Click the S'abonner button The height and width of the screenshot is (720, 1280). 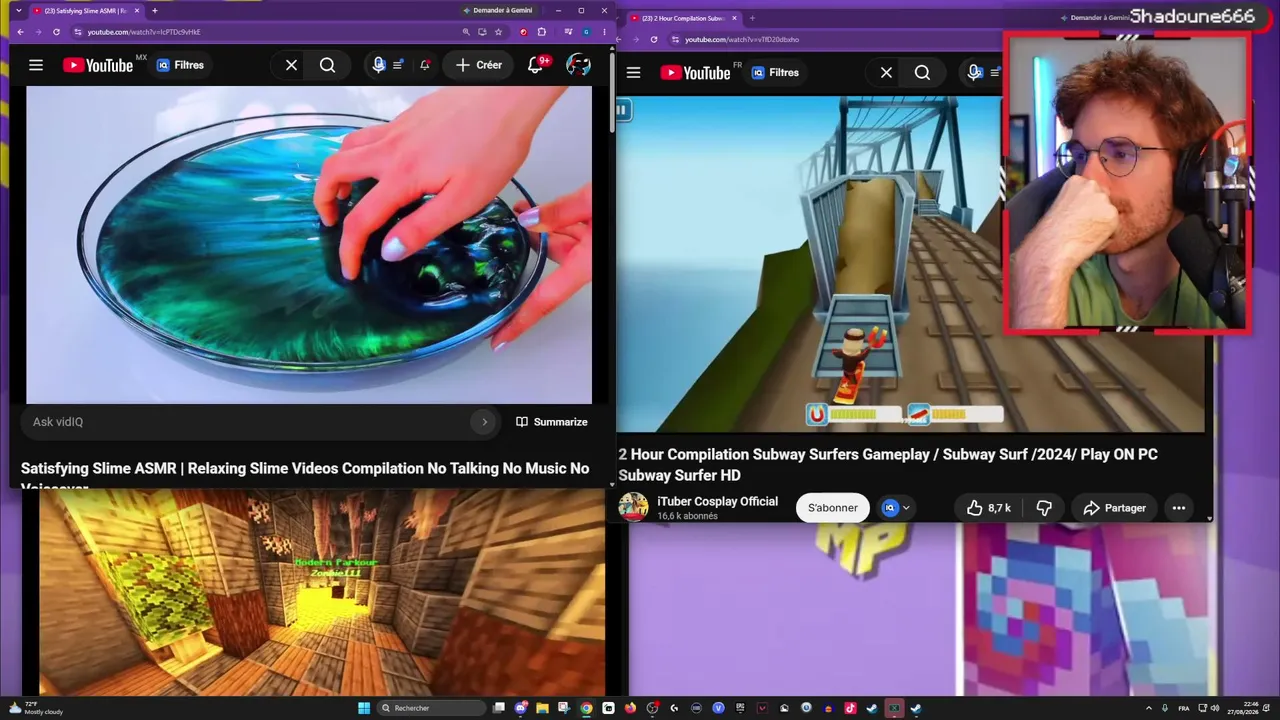tap(833, 508)
